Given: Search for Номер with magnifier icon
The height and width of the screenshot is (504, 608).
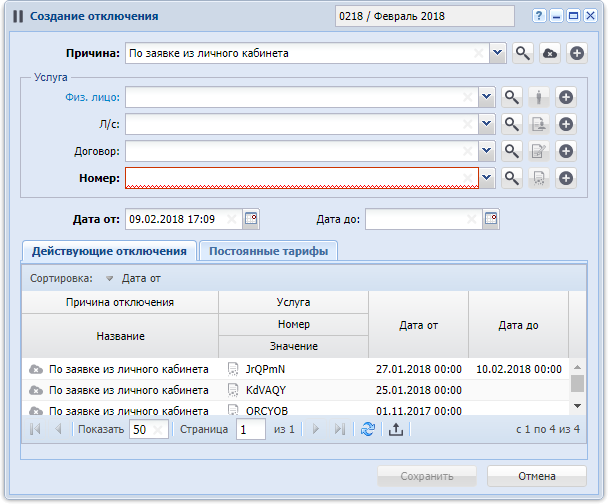Looking at the screenshot, I should 511,178.
